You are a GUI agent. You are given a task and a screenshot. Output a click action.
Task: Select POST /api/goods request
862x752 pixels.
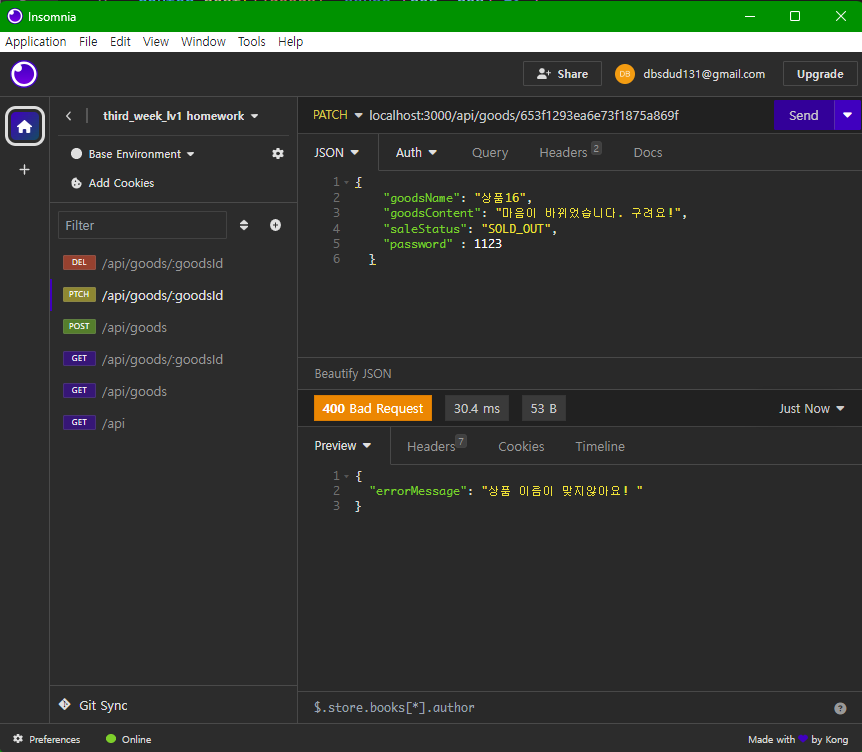click(x=173, y=327)
